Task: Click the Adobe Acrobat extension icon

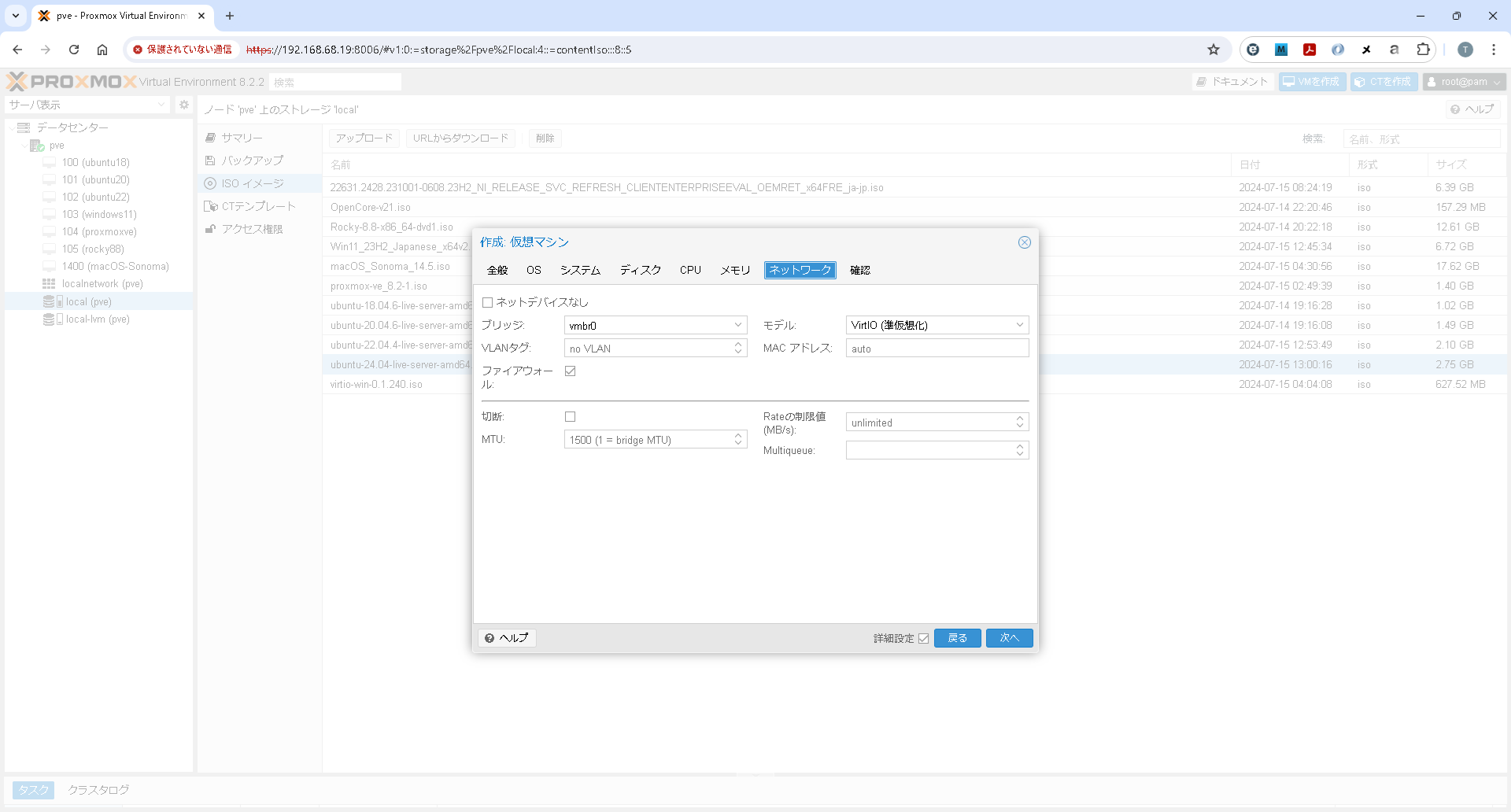Action: (x=1310, y=50)
